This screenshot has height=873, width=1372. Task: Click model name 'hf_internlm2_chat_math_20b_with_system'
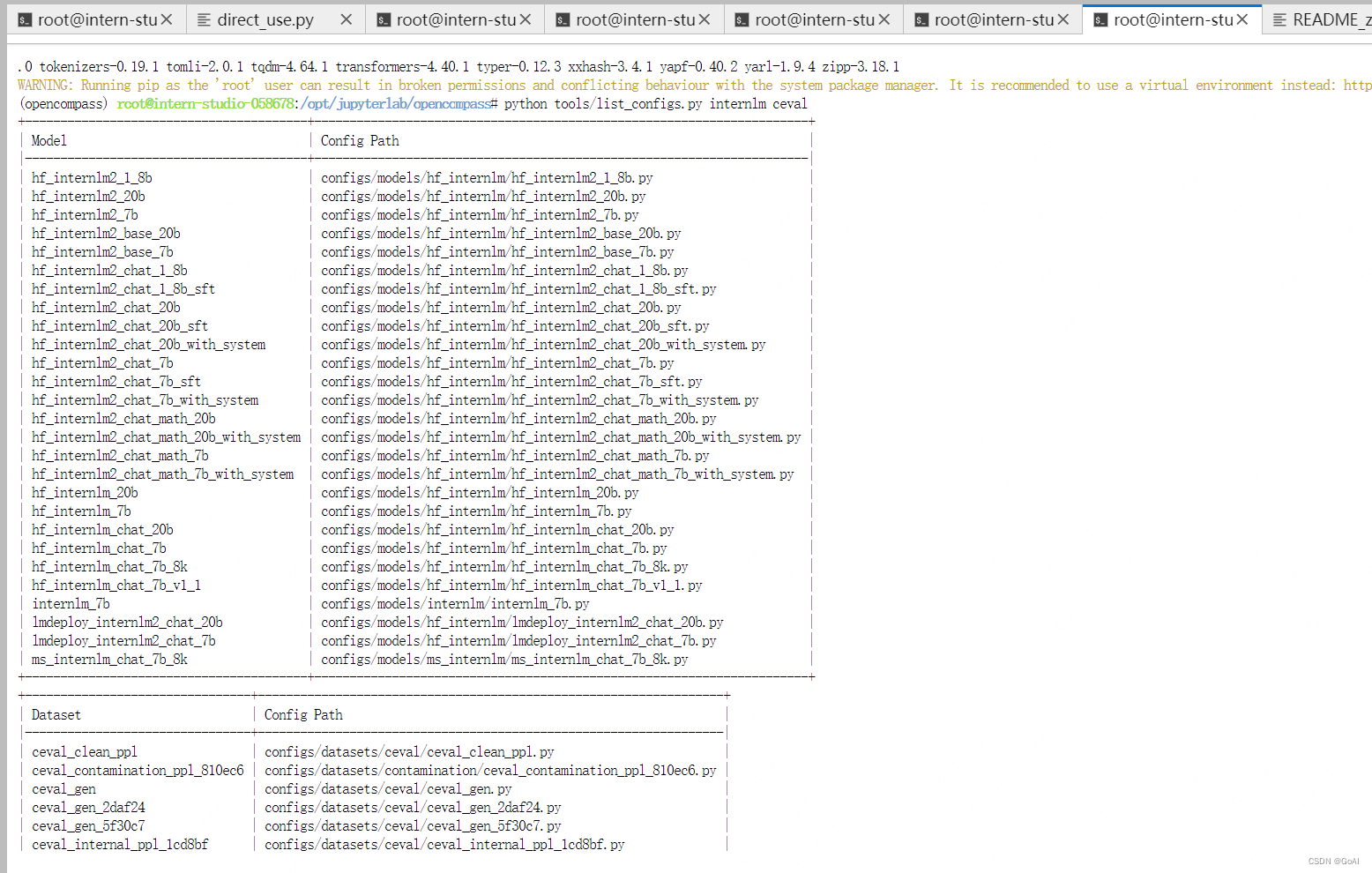tap(166, 437)
